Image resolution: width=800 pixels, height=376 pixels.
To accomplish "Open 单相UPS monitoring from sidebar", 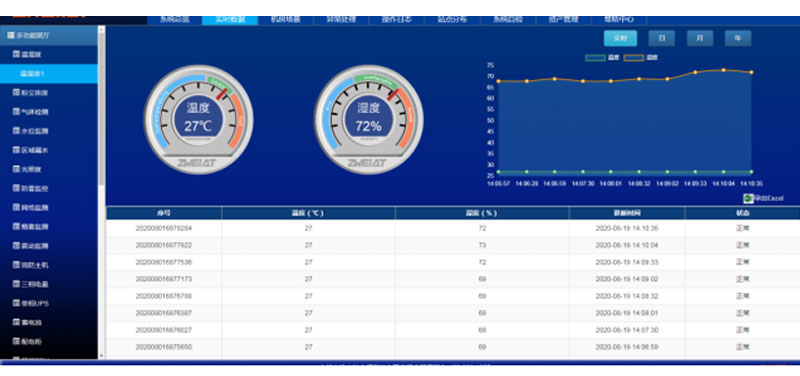I will pyautogui.click(x=31, y=304).
